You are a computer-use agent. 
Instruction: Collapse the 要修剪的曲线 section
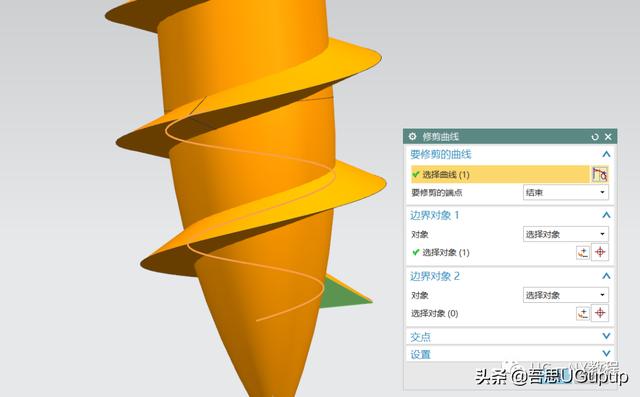[606, 154]
